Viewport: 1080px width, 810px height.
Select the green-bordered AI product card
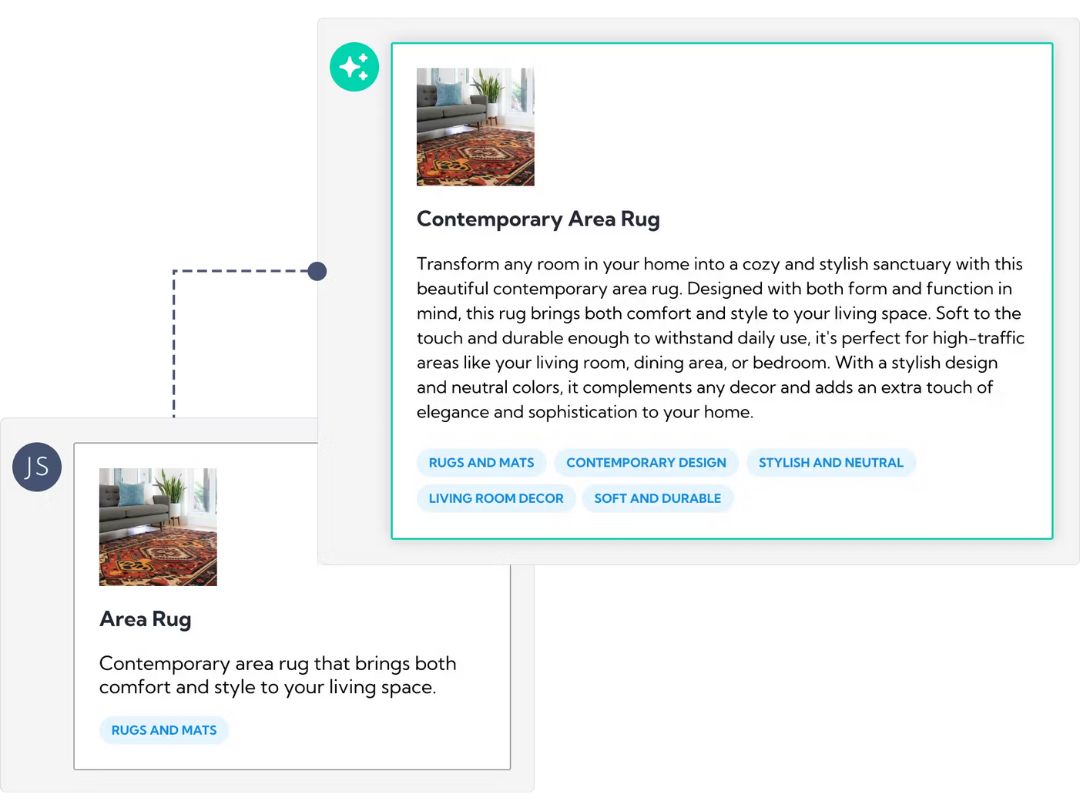tap(722, 291)
